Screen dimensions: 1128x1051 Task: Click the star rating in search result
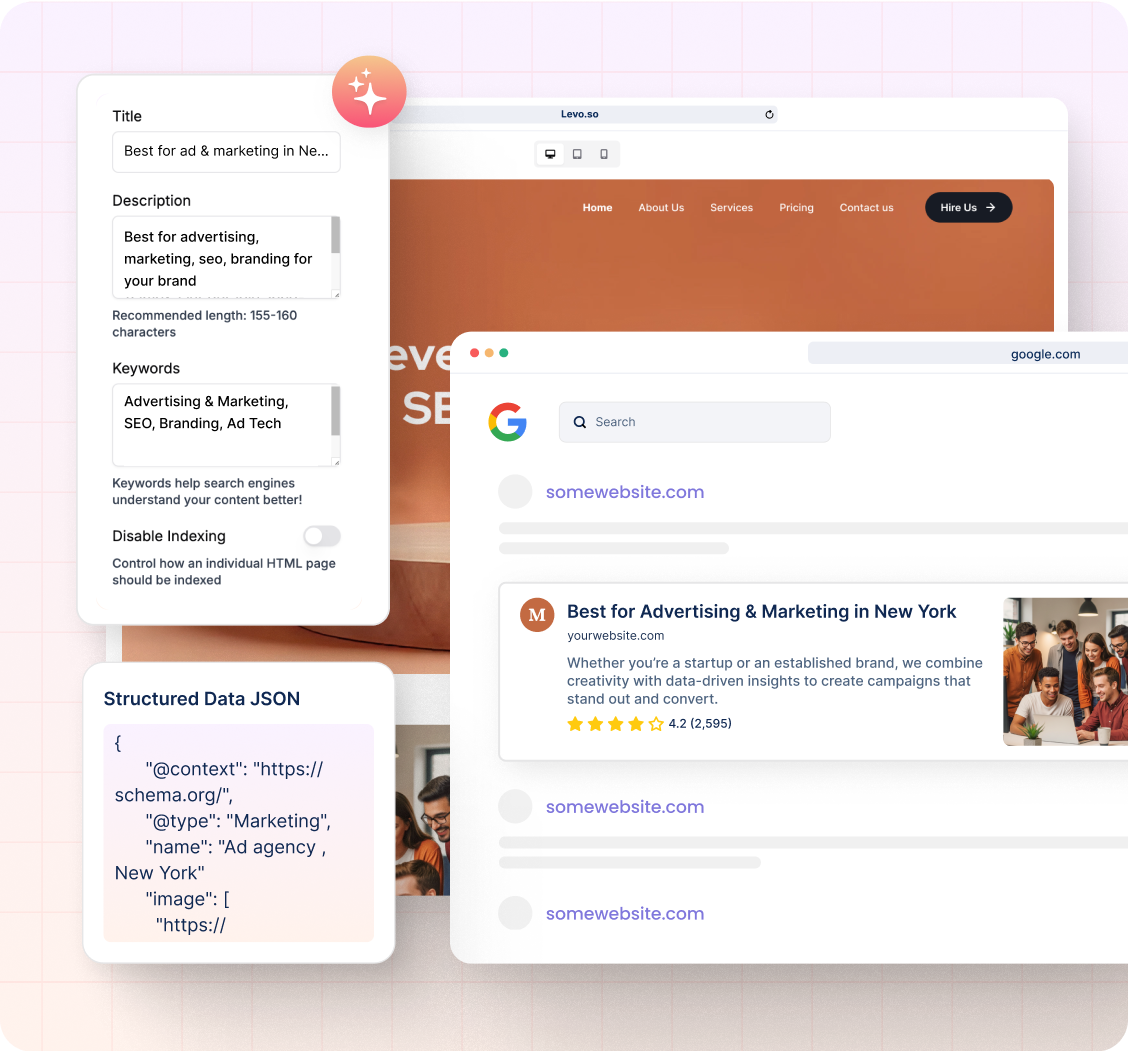tap(615, 724)
